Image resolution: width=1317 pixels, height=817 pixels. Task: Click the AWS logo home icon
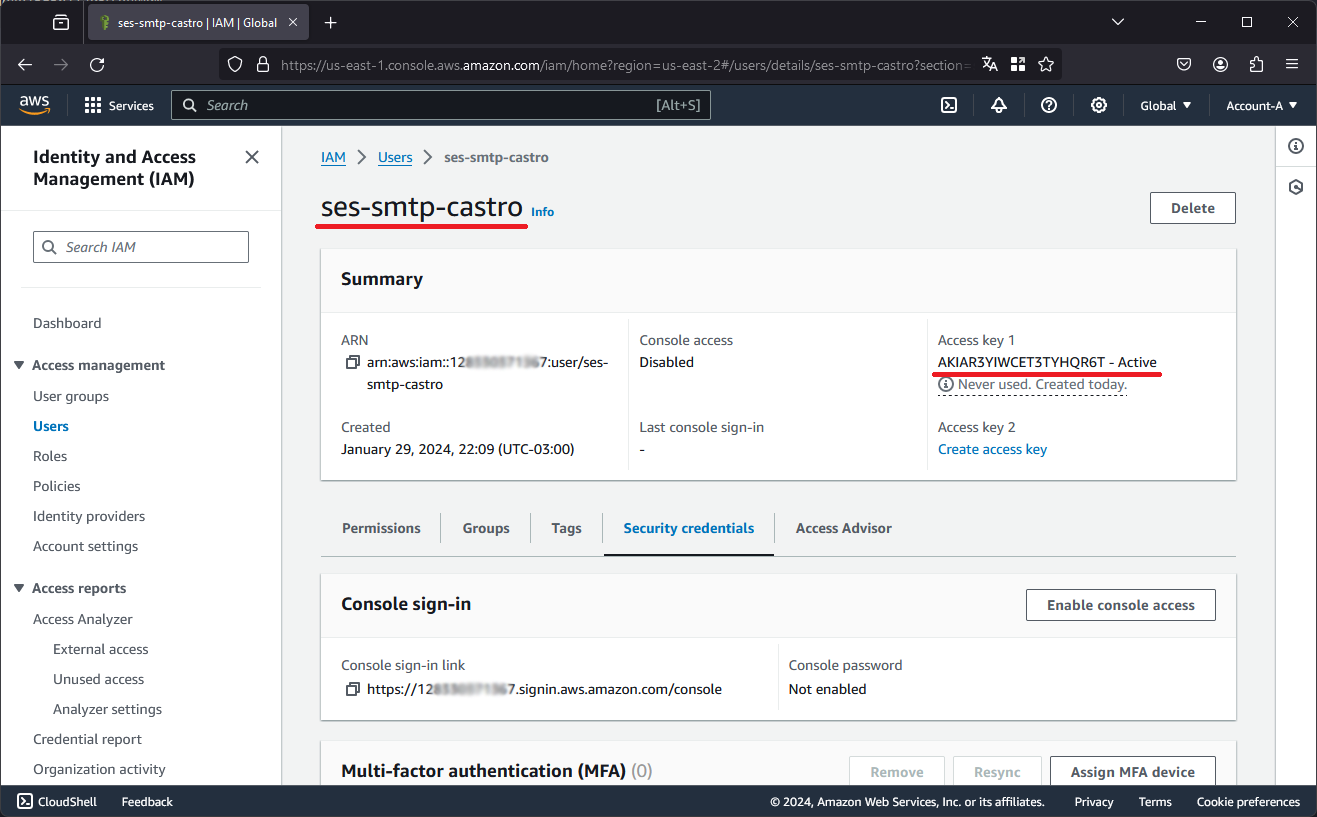(35, 105)
